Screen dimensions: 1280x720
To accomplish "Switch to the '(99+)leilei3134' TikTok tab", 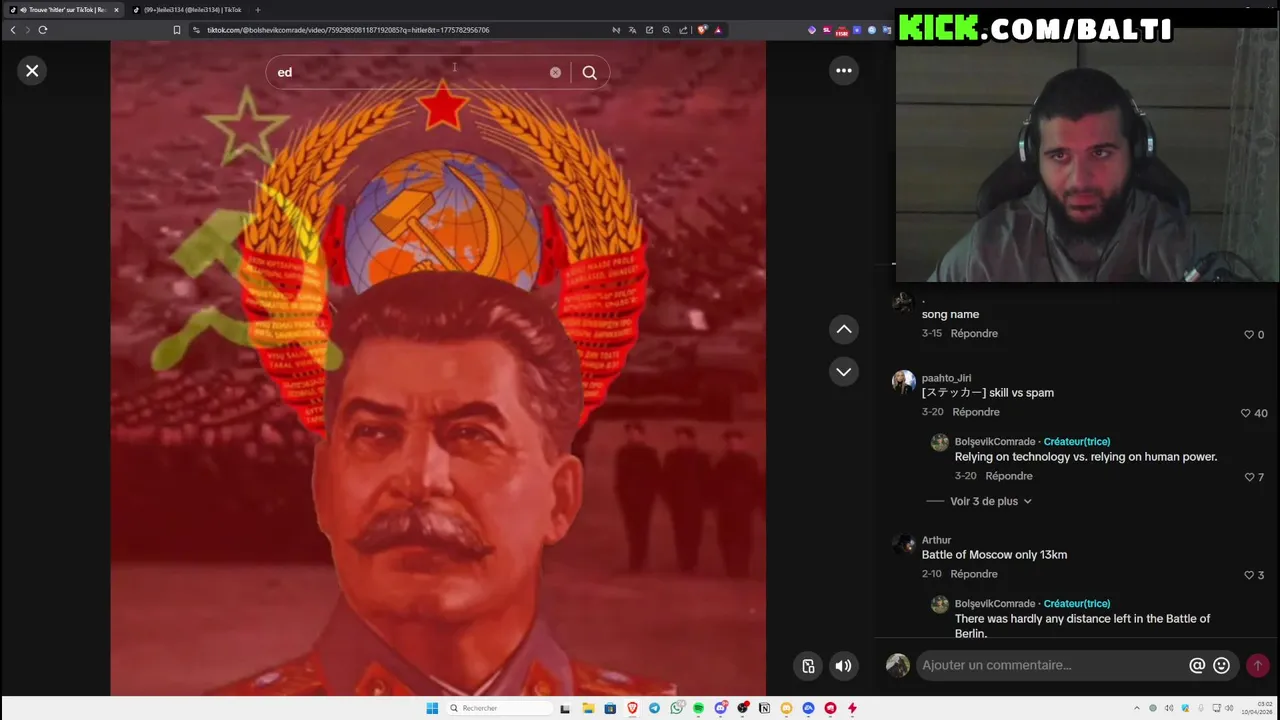I will click(x=192, y=10).
